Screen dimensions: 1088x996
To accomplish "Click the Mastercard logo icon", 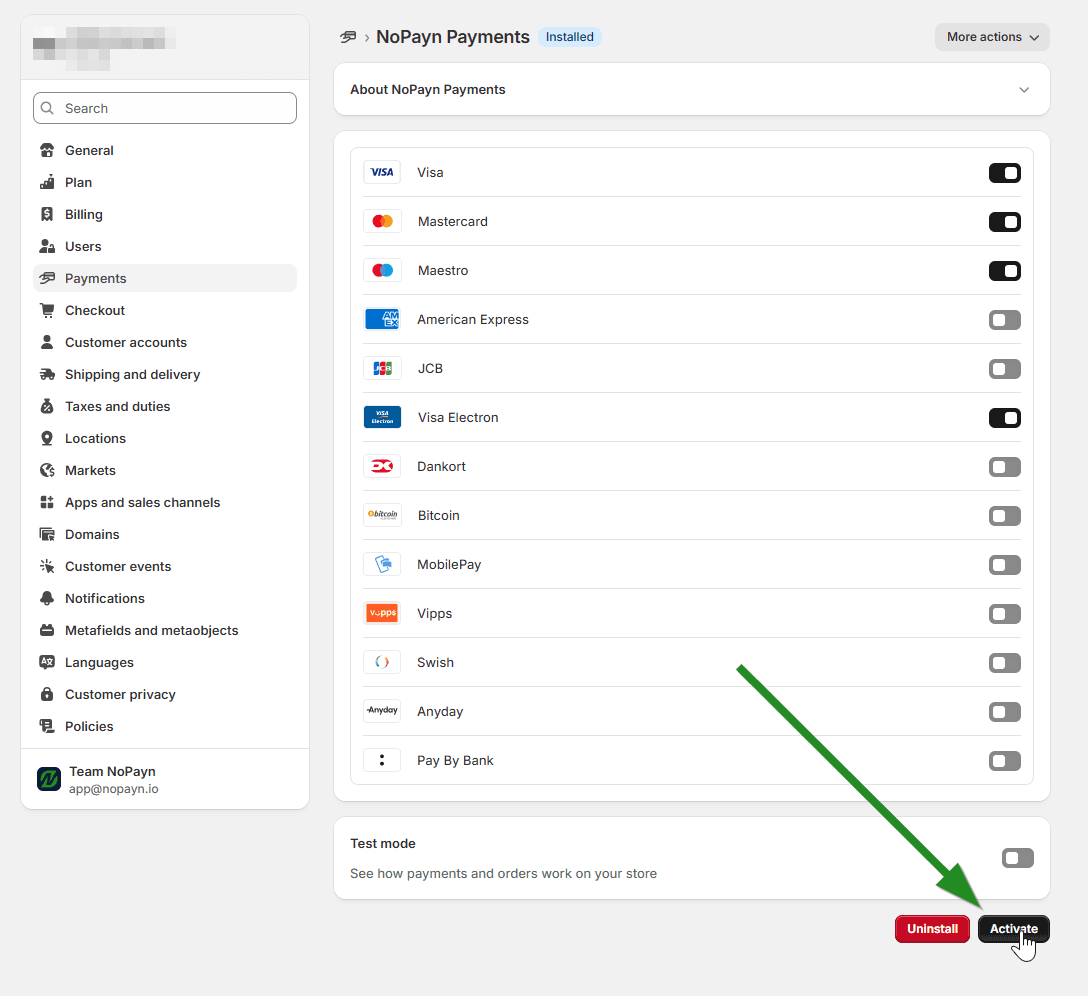I will tap(382, 221).
